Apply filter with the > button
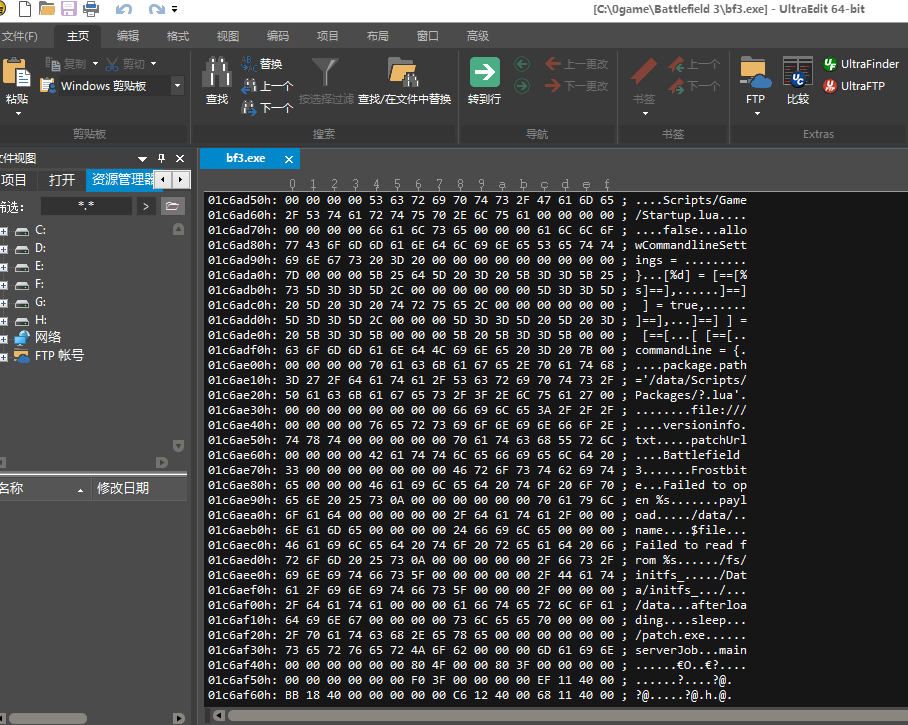Screen dimensions: 908x725 point(146,206)
